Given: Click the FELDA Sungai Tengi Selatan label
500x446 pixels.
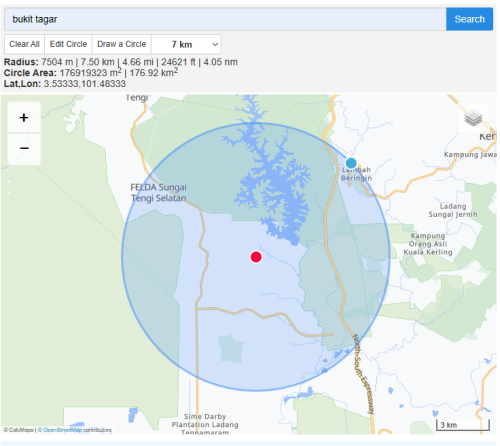Looking at the screenshot, I should [158, 193].
